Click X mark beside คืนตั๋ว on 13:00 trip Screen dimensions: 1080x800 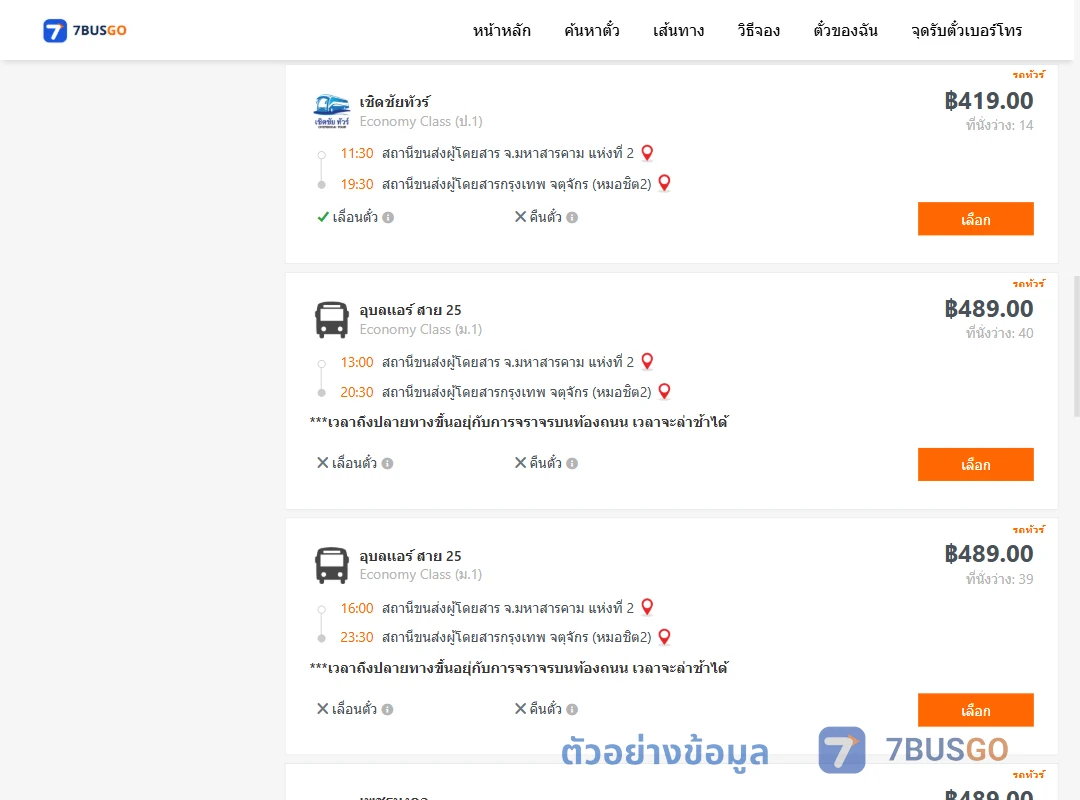tap(521, 463)
